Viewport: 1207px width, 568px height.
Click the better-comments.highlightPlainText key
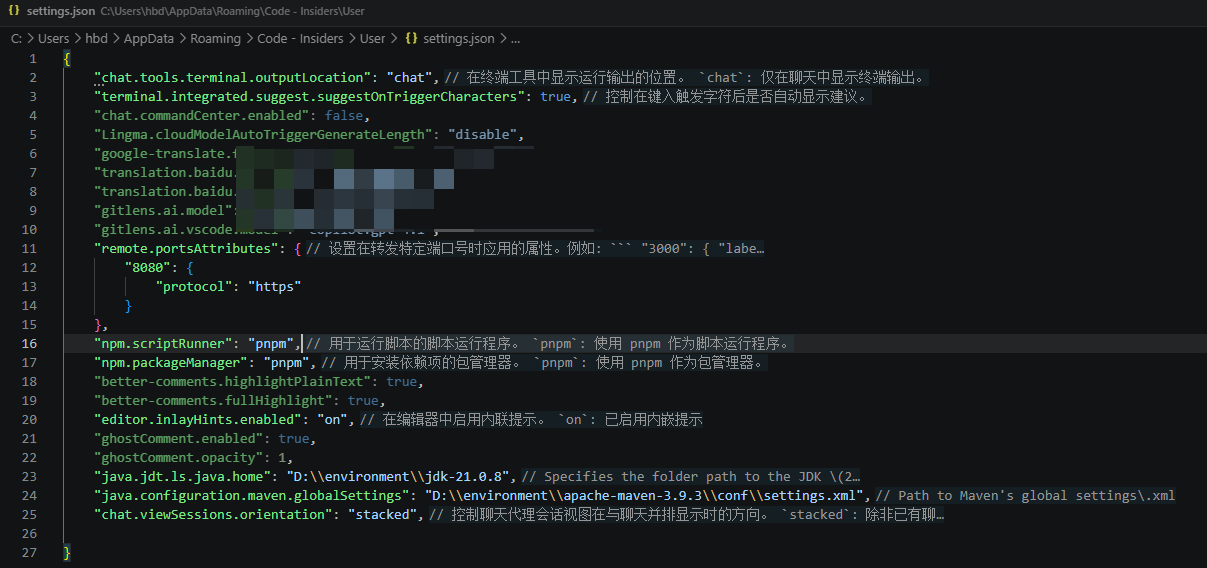233,381
